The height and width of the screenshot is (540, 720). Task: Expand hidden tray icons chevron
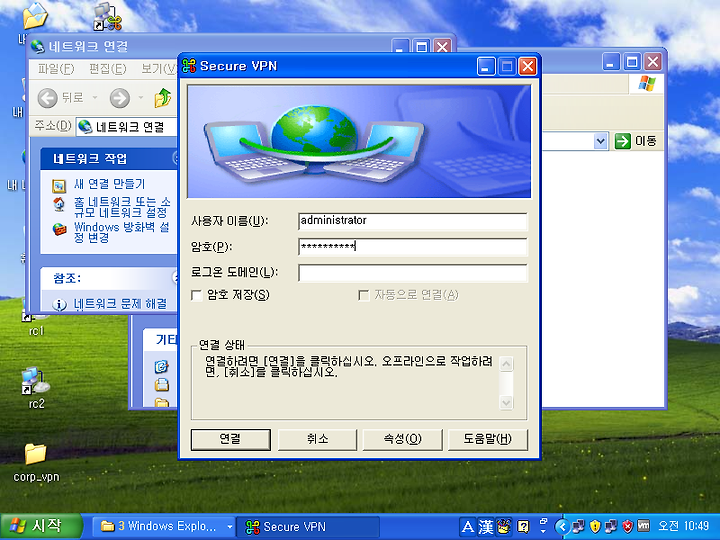tap(562, 527)
